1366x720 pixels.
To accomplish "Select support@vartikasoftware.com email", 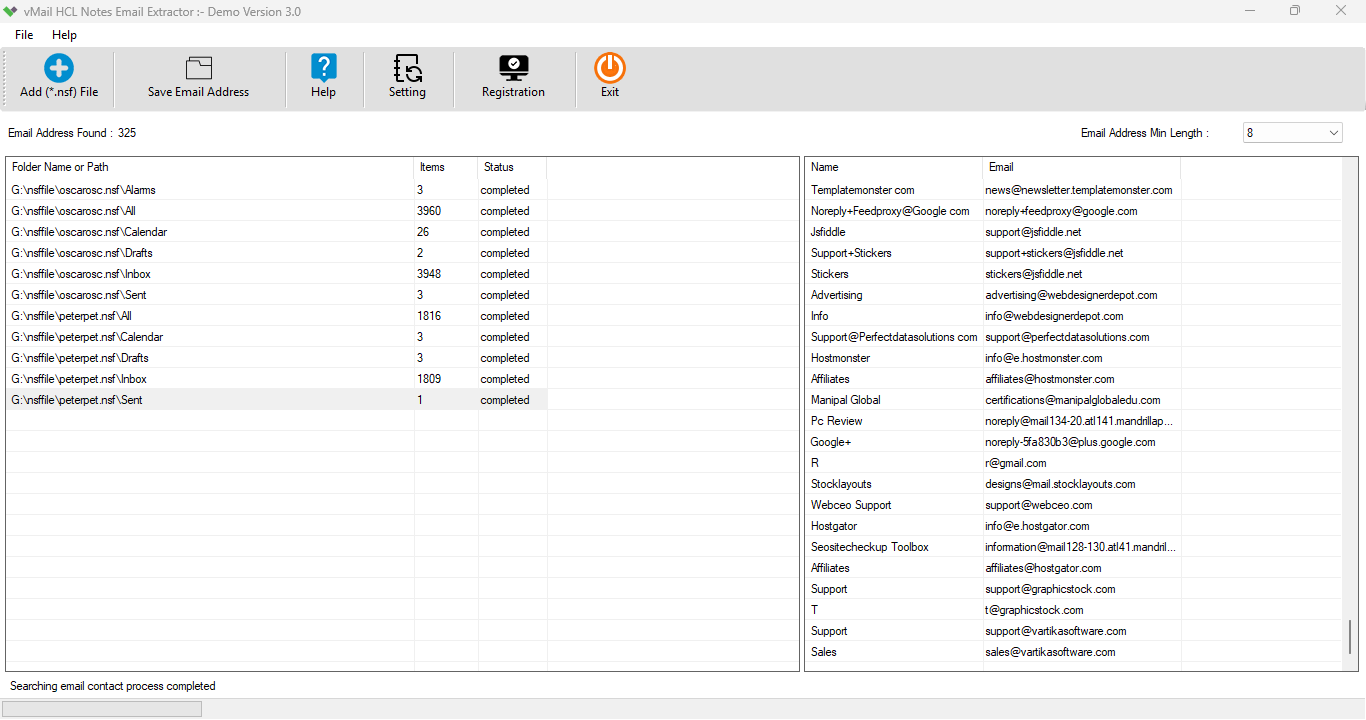I will pos(1056,631).
